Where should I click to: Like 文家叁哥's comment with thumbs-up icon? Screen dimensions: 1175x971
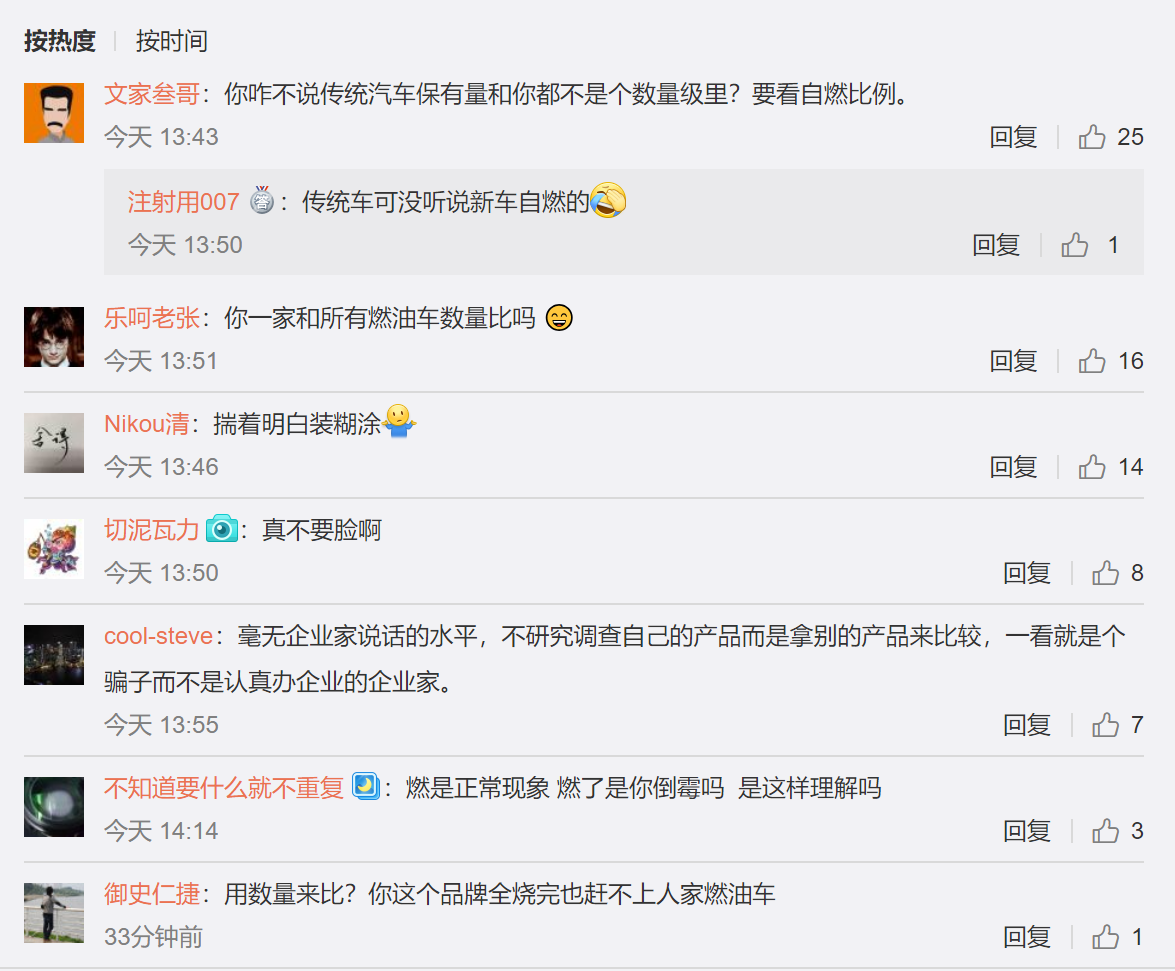[x=1092, y=137]
